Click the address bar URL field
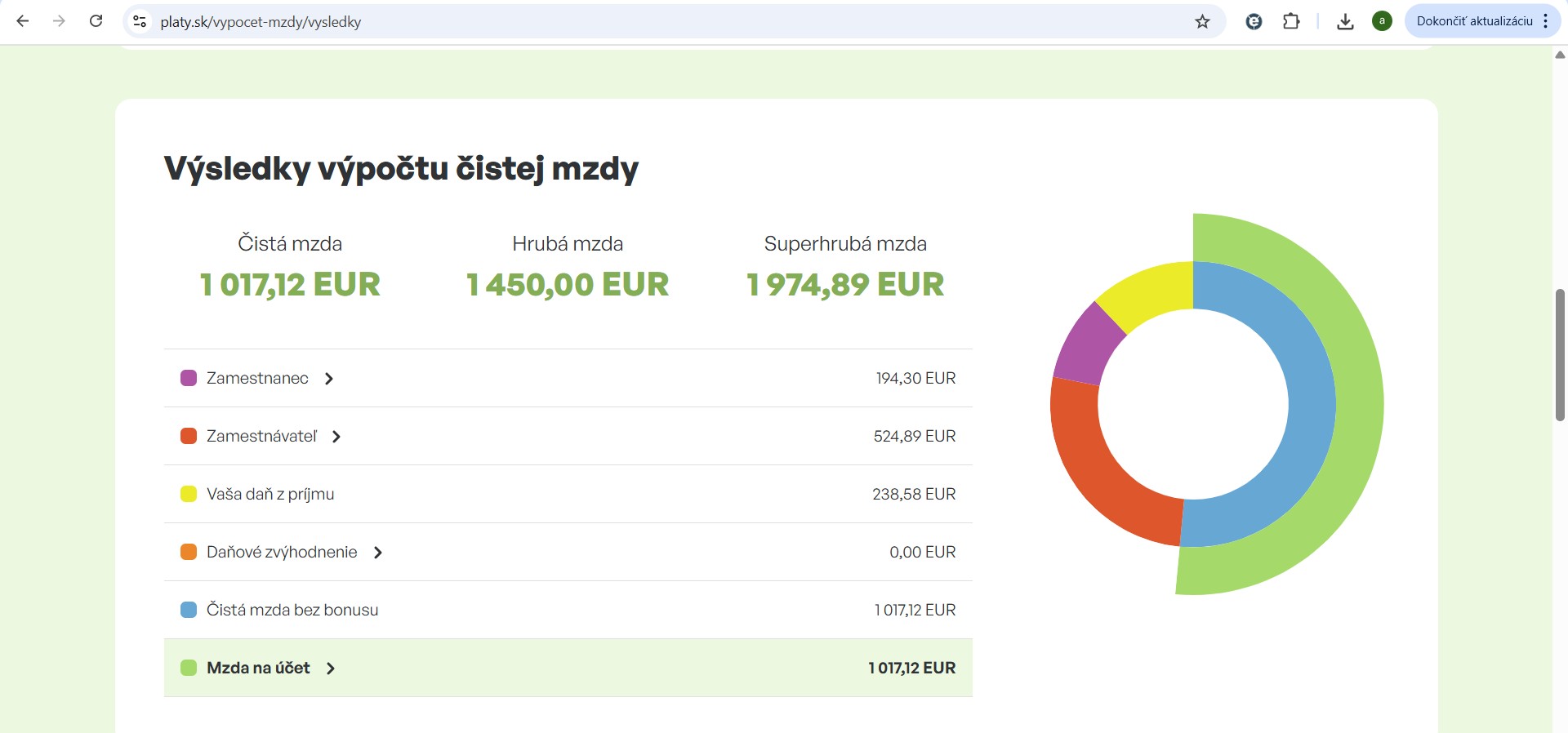1568x733 pixels. pyautogui.click(x=653, y=21)
